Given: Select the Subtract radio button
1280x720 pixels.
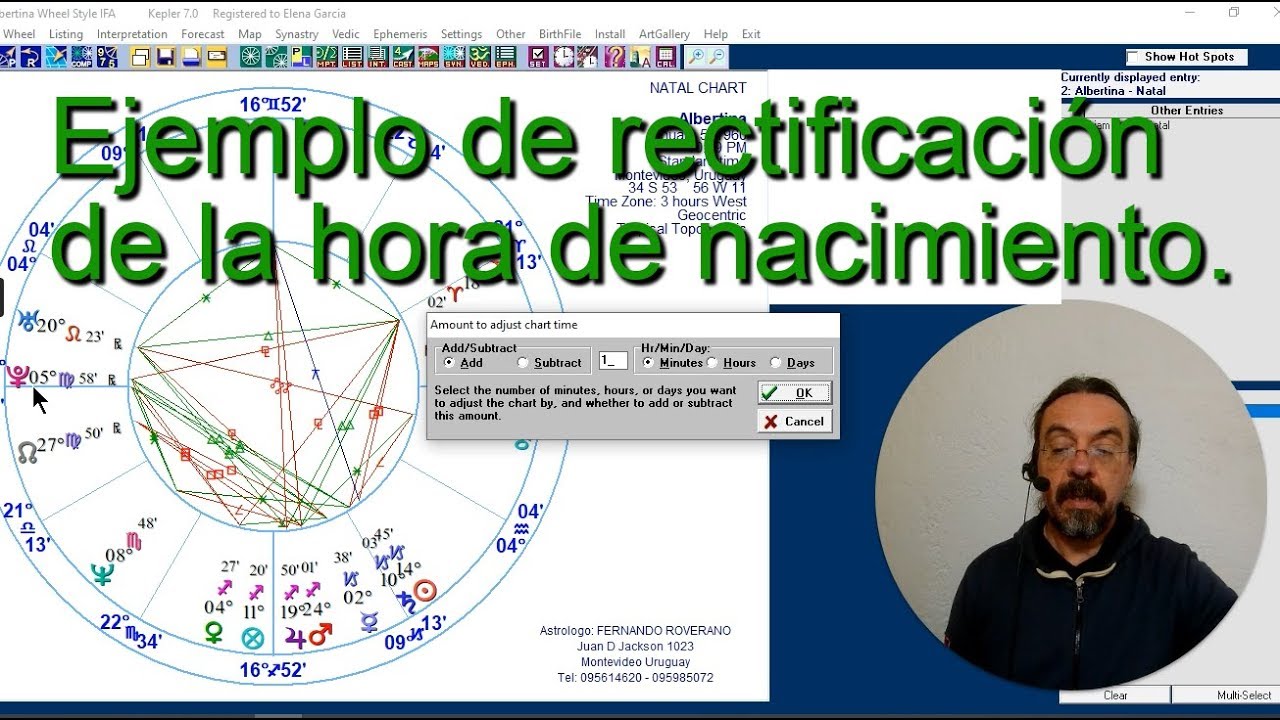Looking at the screenshot, I should tap(522, 362).
